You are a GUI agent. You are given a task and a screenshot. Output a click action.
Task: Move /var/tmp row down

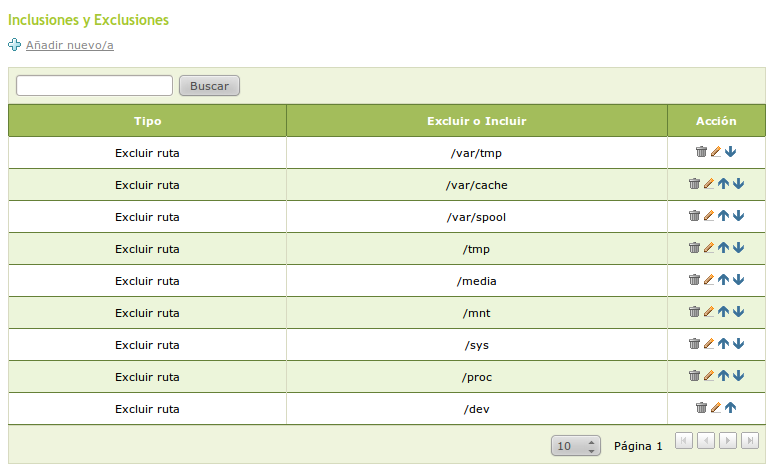coord(730,152)
